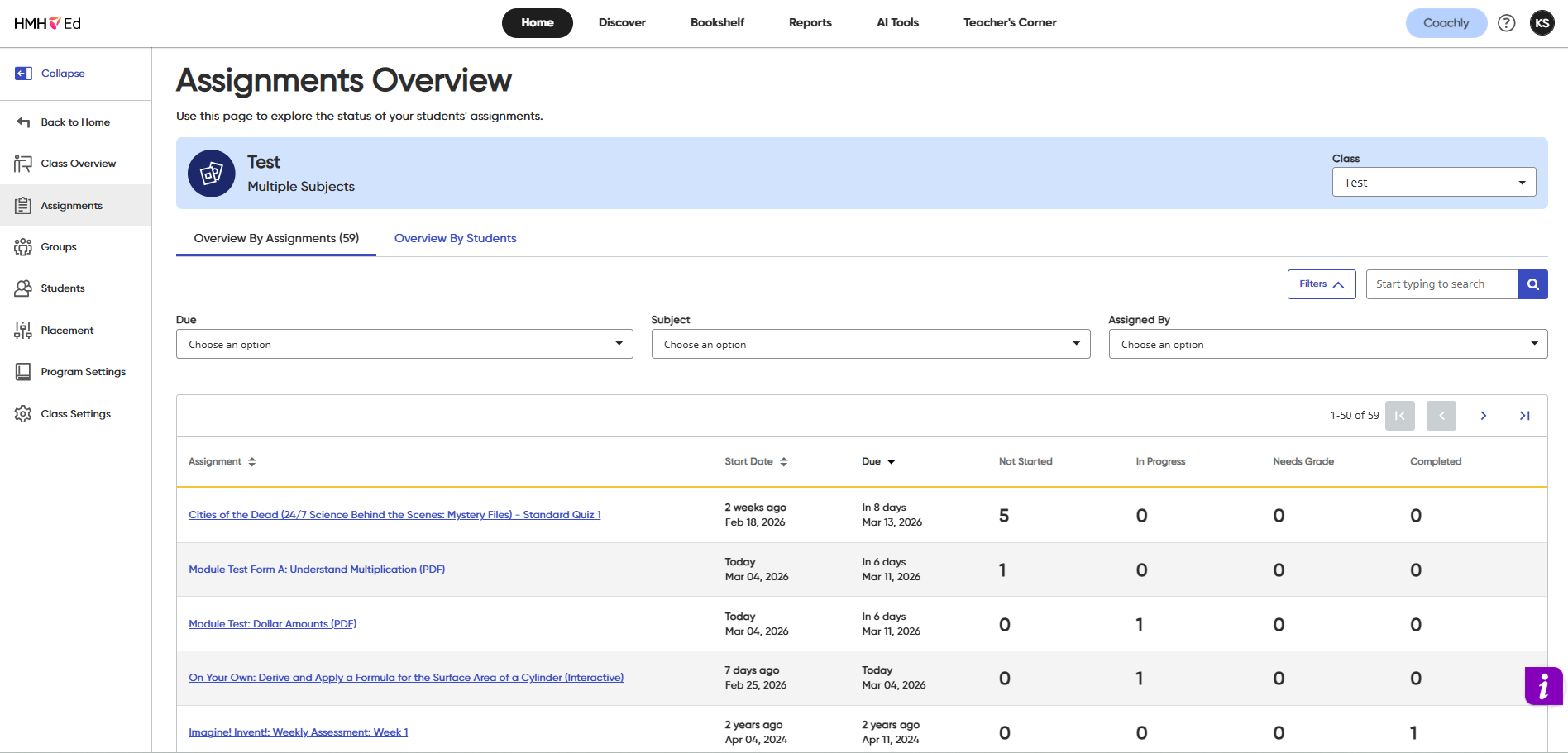Open the Reports menu
The height and width of the screenshot is (753, 1568).
[810, 23]
